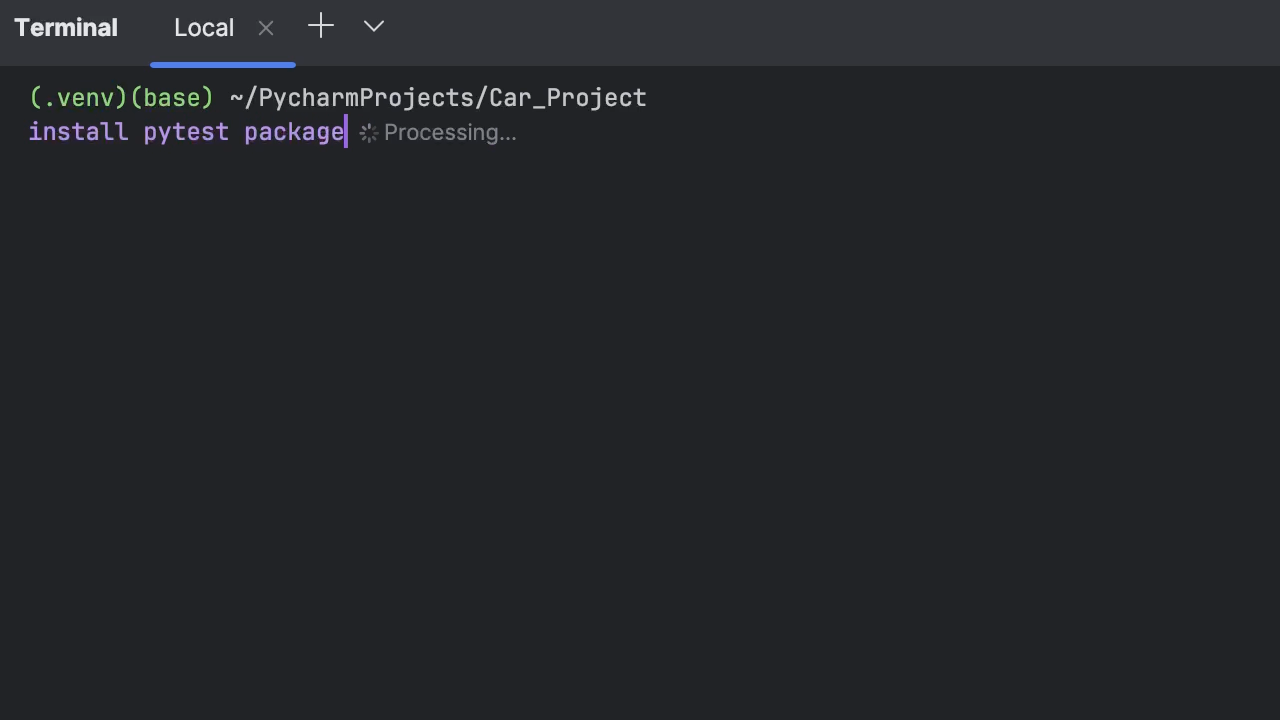1280x720 pixels.
Task: Click the Processing... status text
Action: pyautogui.click(x=450, y=133)
